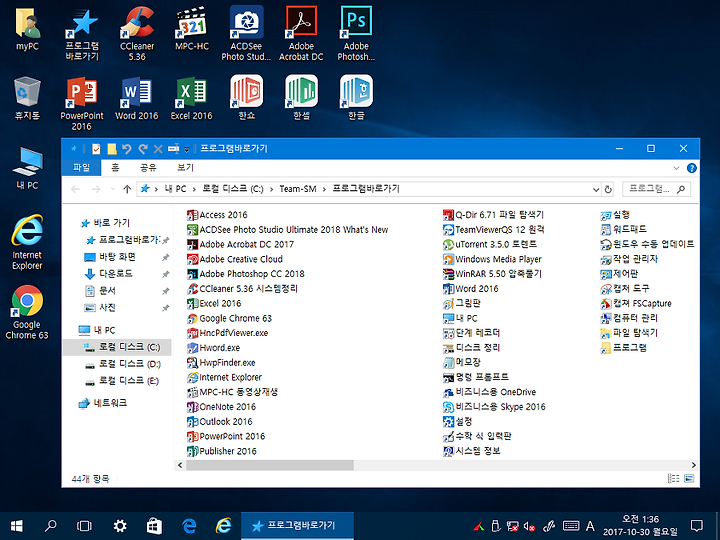
Task: Click Undo icon in quick access toolbar
Action: [127, 149]
